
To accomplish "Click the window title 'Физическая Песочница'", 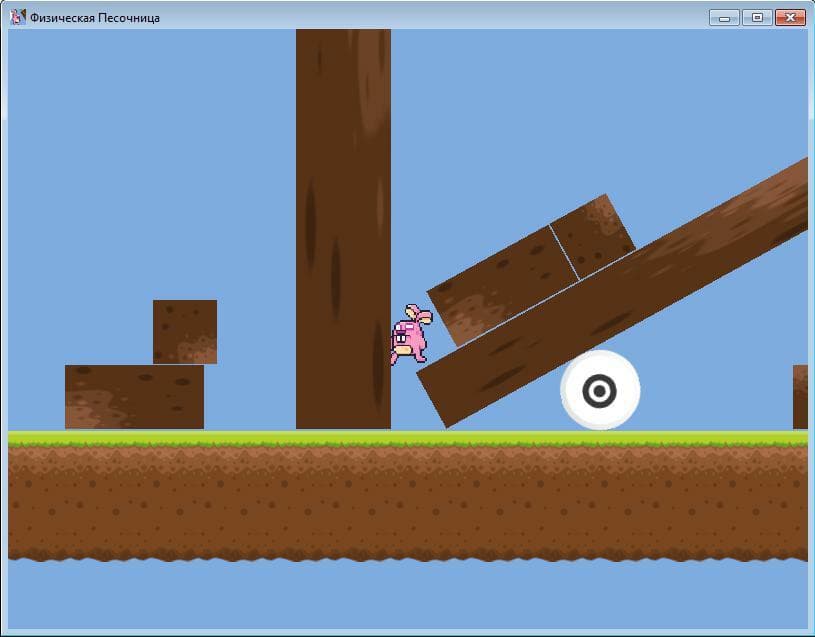I will [95, 18].
